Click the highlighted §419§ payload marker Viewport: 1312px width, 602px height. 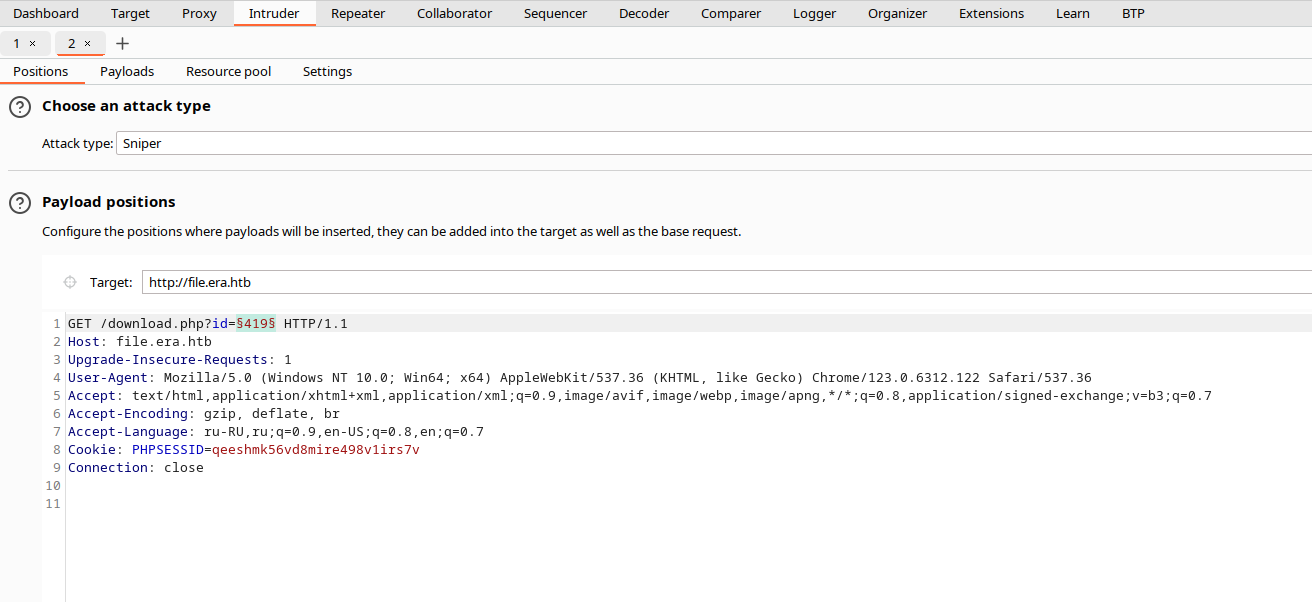pos(255,324)
